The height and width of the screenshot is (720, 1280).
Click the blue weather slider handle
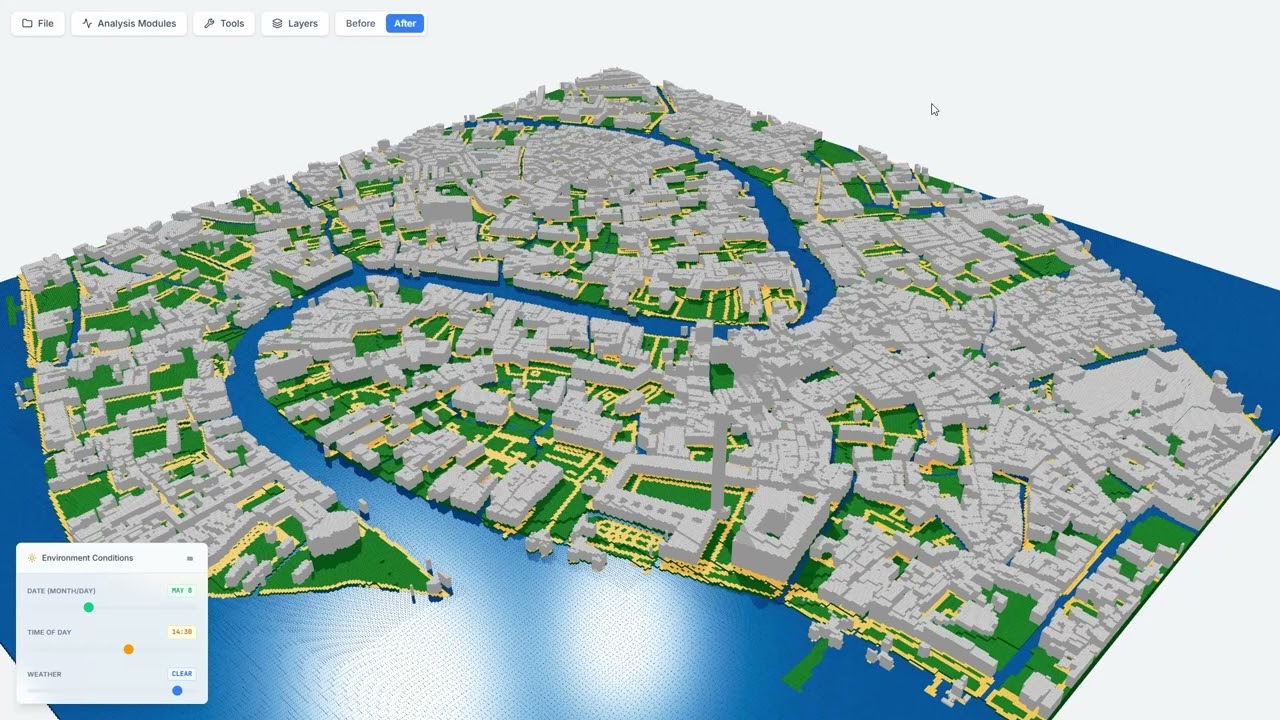click(177, 690)
